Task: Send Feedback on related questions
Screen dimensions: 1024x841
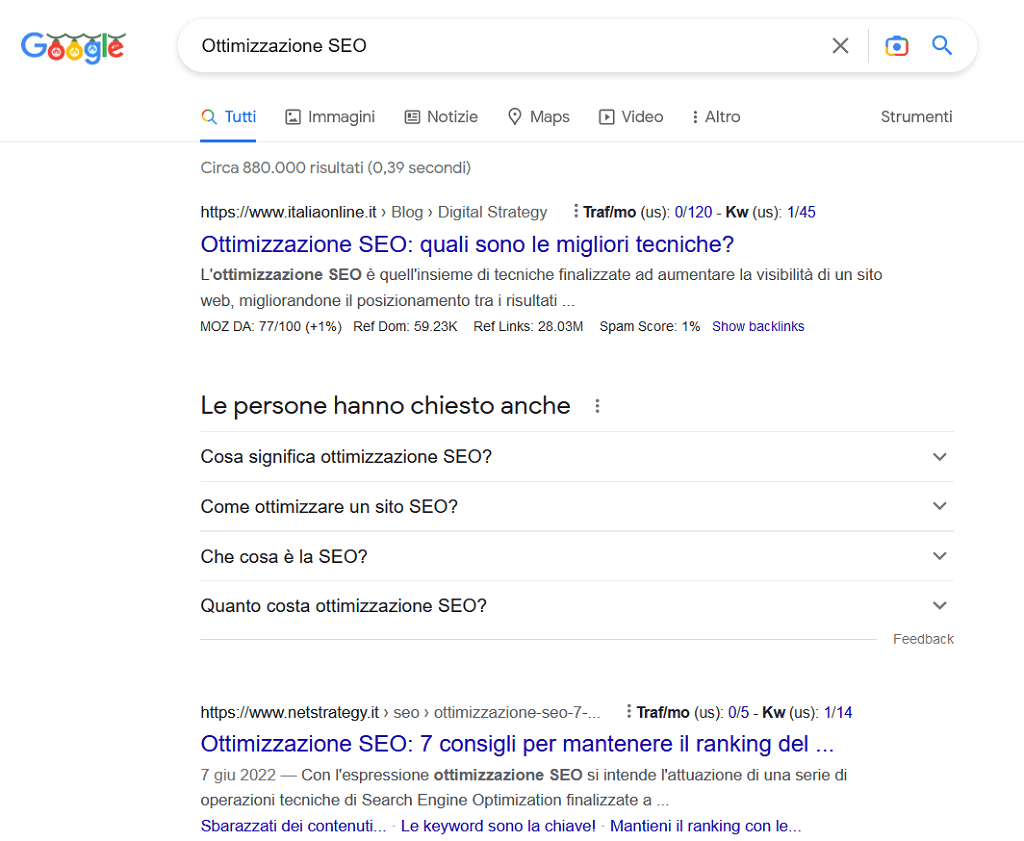Action: 923,638
